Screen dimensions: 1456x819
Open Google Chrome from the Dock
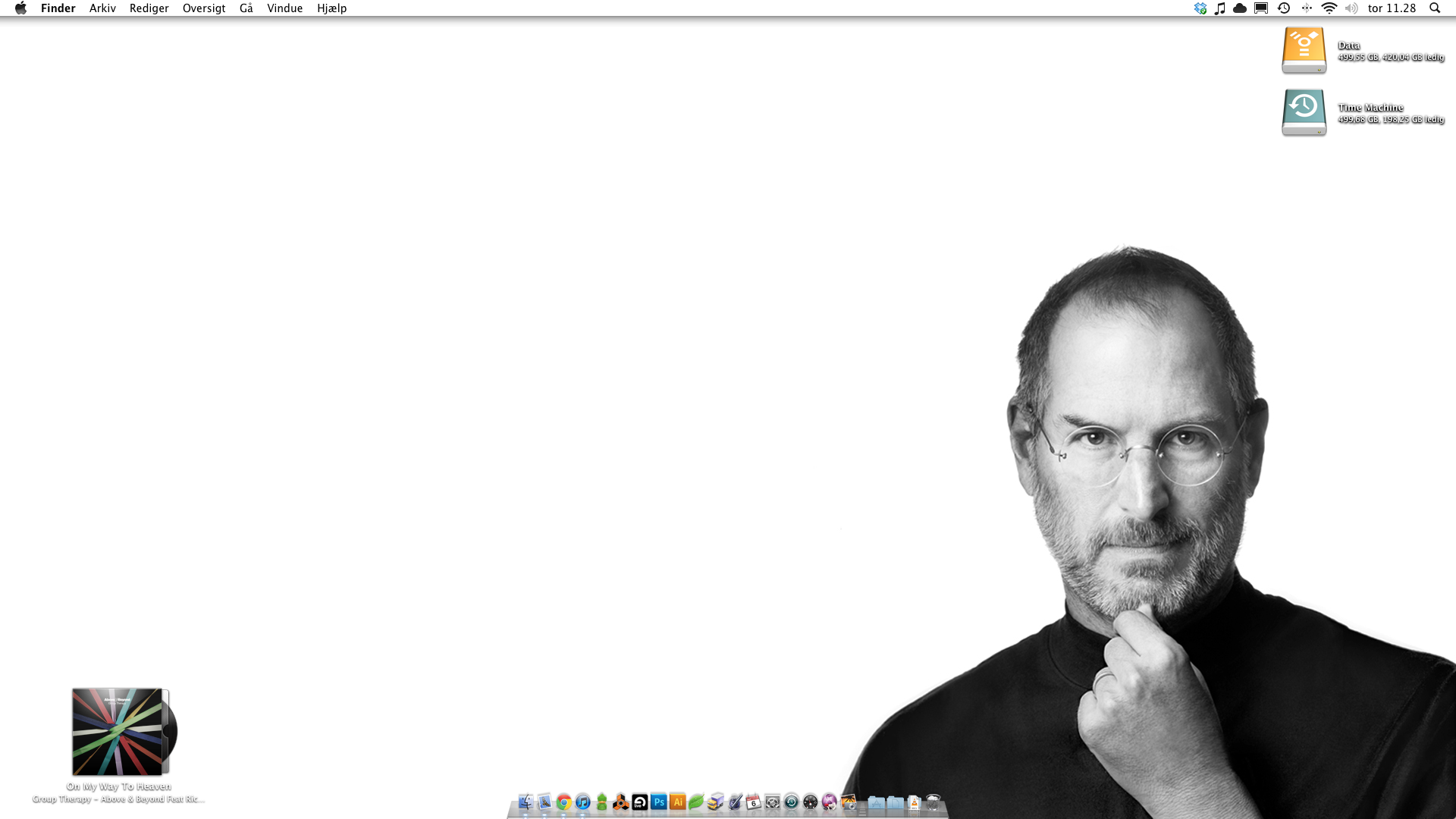point(563,802)
